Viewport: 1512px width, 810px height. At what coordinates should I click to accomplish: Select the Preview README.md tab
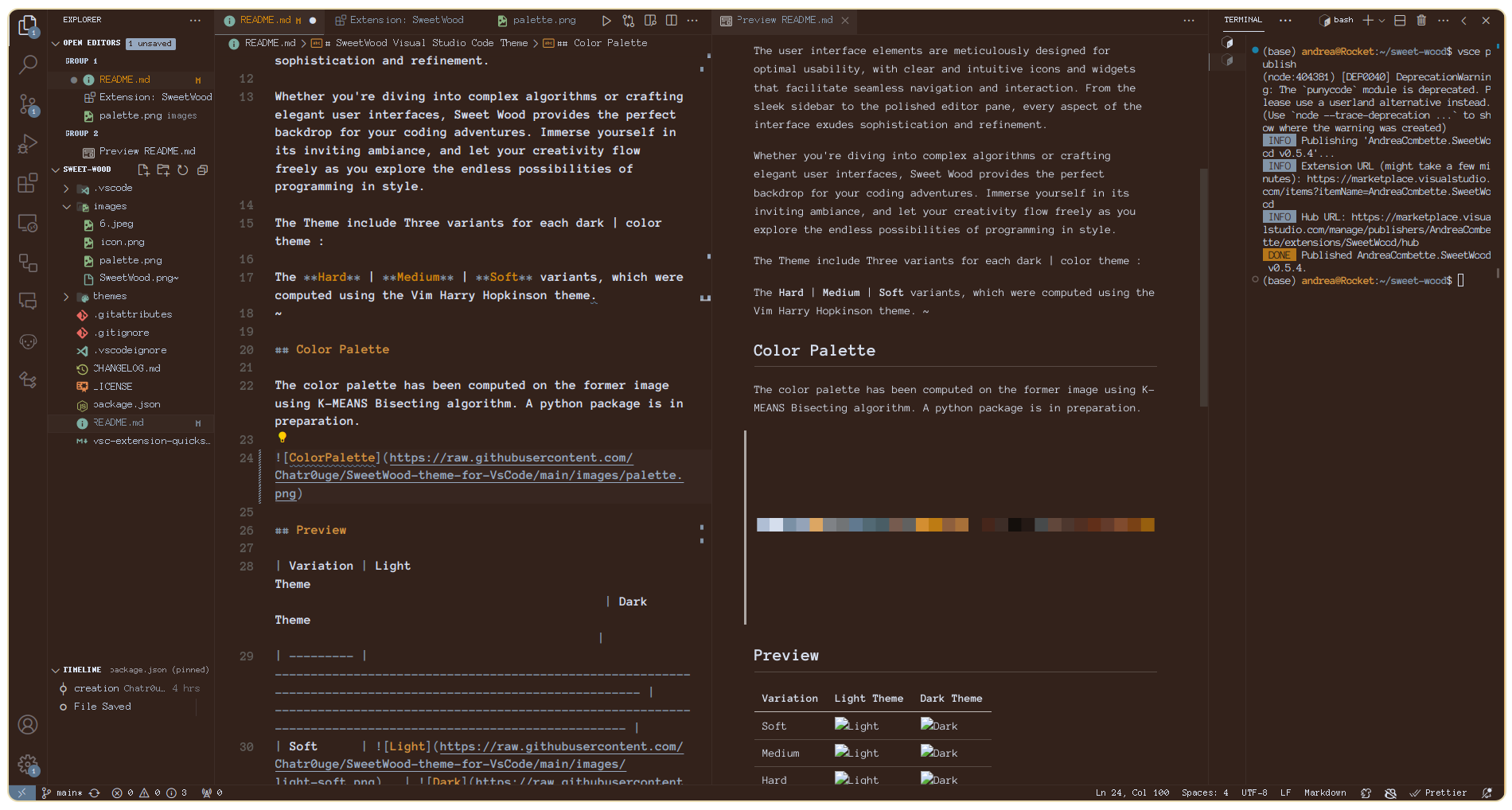[x=785, y=21]
